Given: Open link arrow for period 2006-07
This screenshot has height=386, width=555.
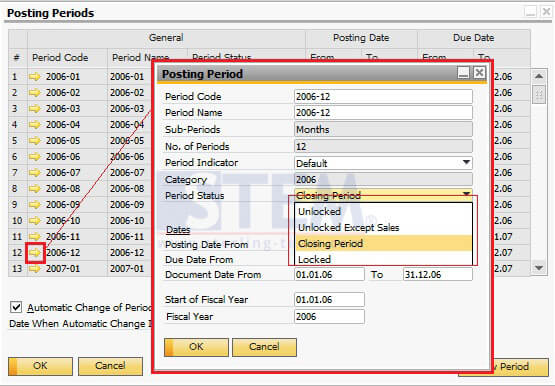Looking at the screenshot, I should pos(35,173).
